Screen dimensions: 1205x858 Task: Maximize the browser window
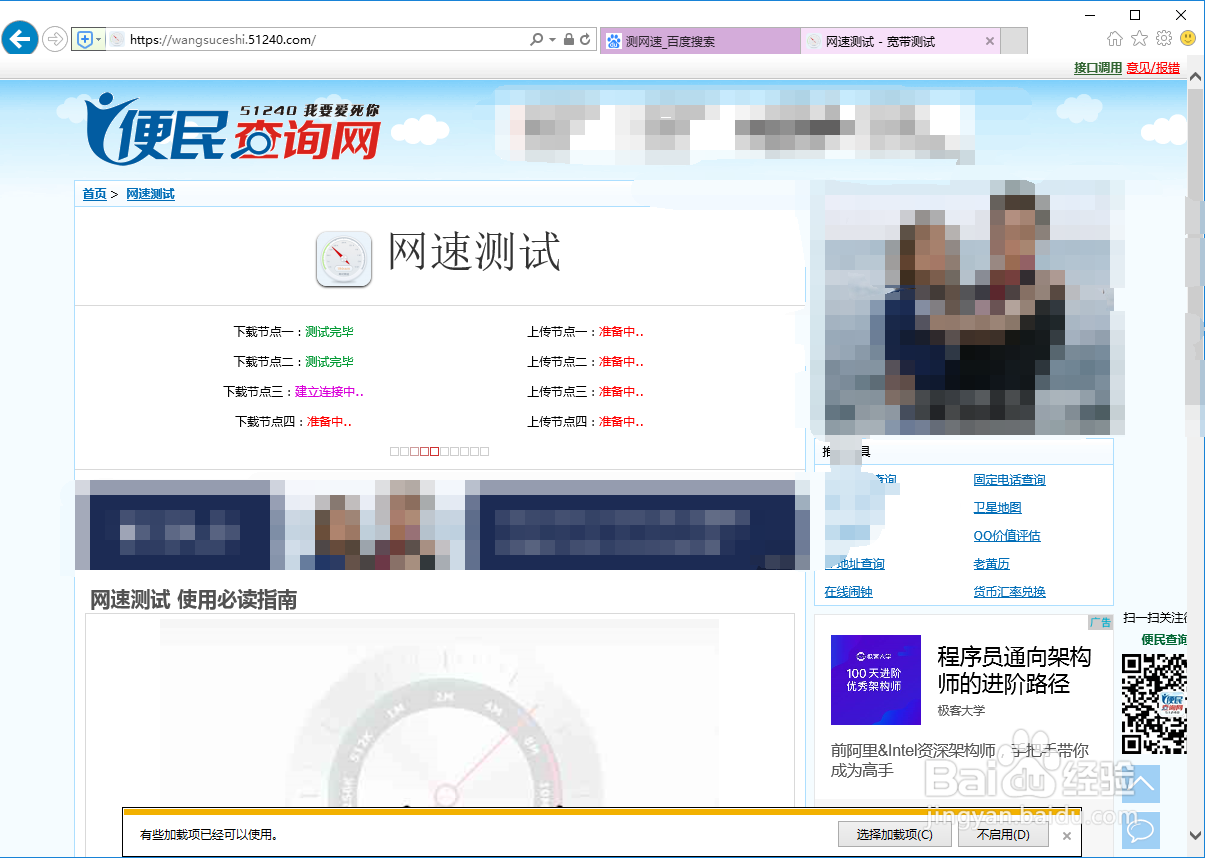(1135, 14)
